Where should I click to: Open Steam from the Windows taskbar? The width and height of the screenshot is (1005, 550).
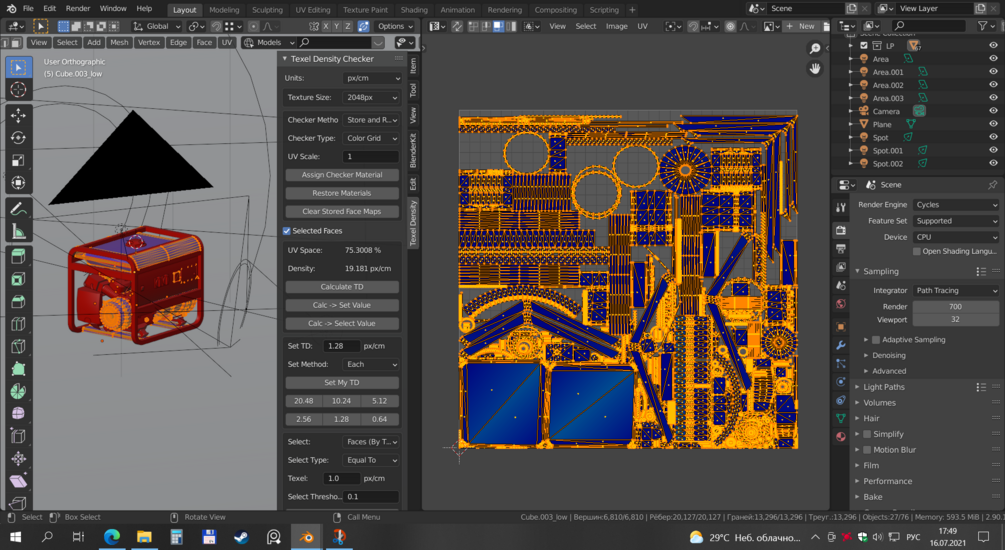click(241, 537)
